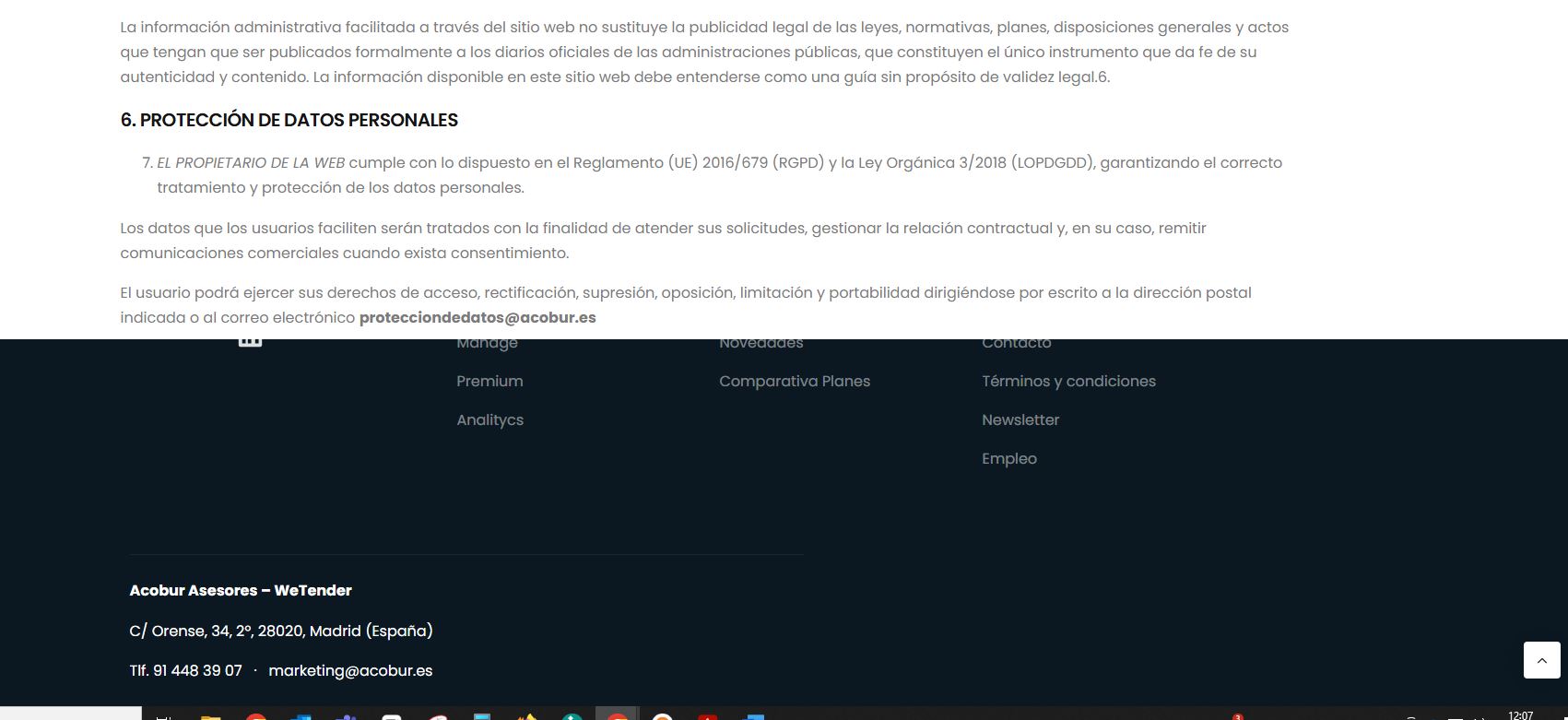Go to the Contacto footer link
Viewport: 1568px width, 720px height.
click(1016, 344)
